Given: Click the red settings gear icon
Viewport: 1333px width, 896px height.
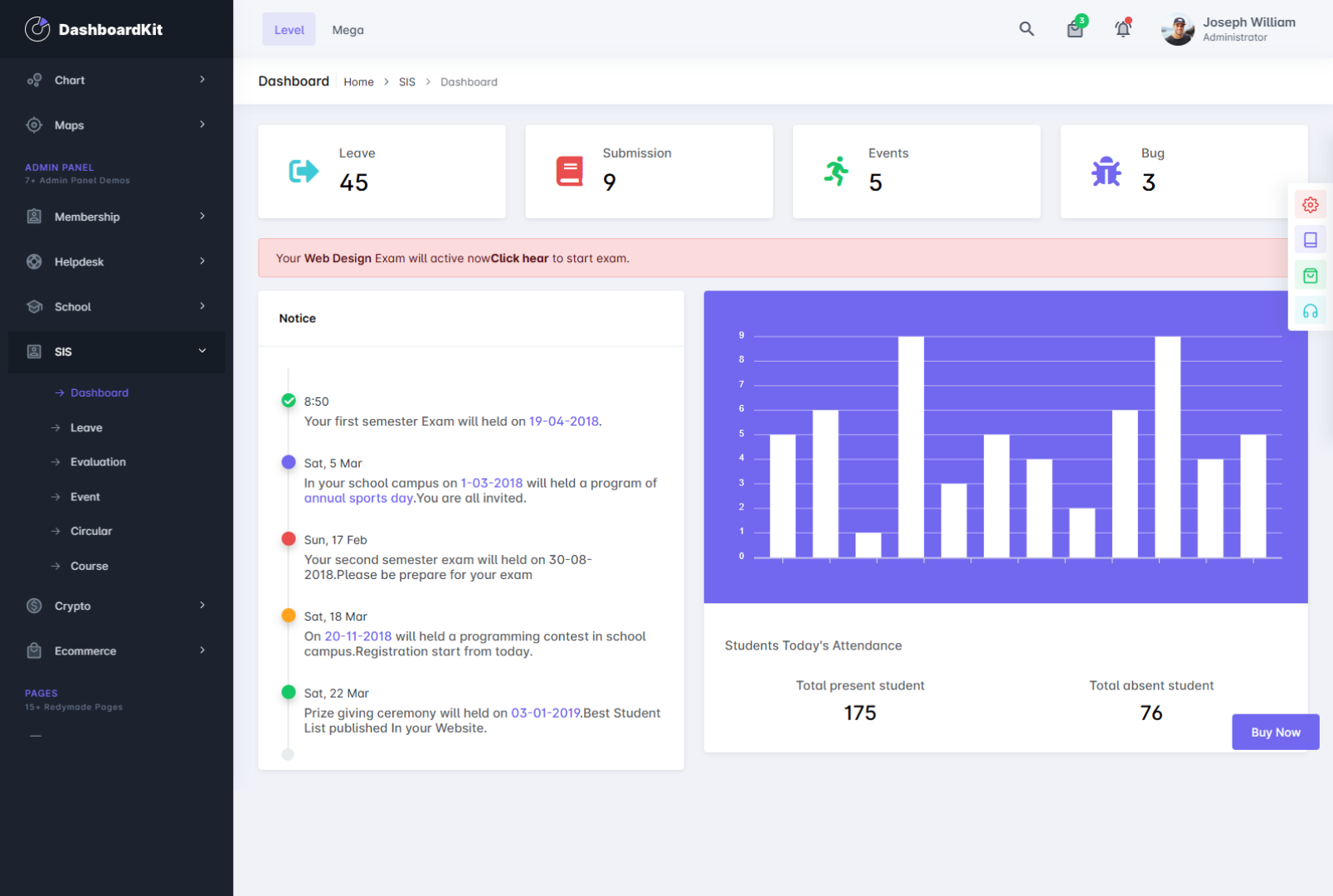Looking at the screenshot, I should tap(1310, 205).
